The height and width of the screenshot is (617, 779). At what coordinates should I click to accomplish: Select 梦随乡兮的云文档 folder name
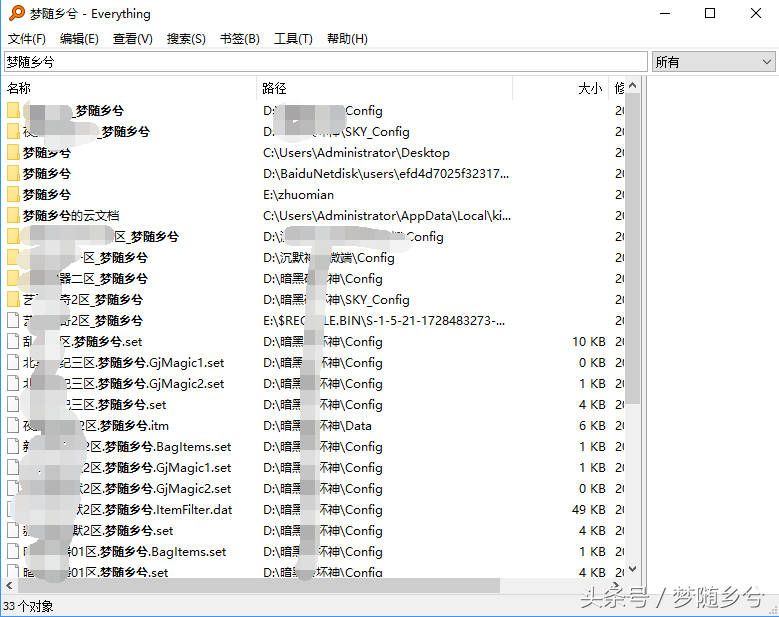pos(71,216)
